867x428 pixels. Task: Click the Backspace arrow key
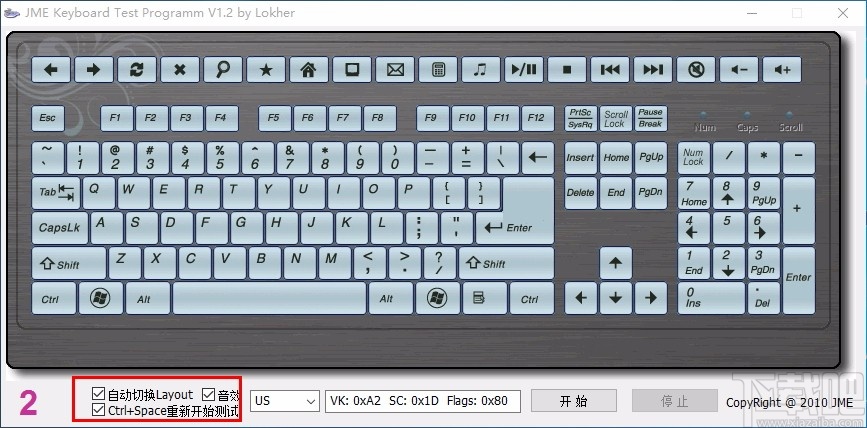tap(537, 158)
